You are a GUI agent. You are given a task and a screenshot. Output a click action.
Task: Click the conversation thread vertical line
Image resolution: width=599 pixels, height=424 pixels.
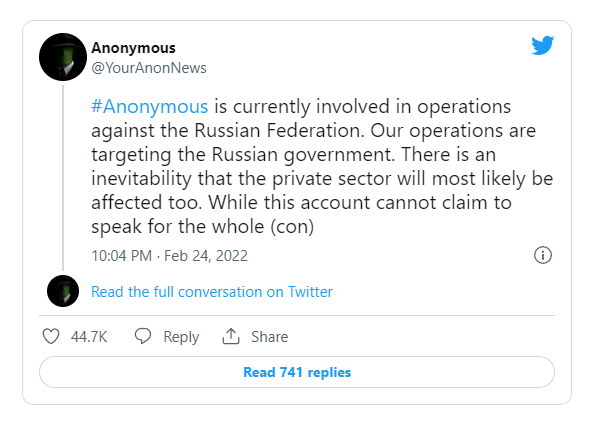tap(63, 178)
